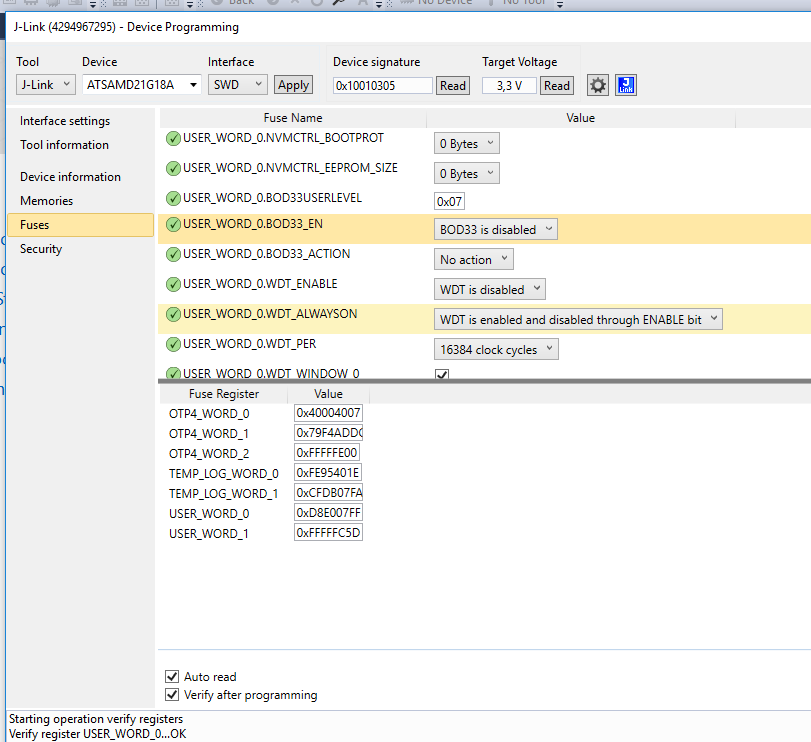811x742 pixels.
Task: Click the upper Value column header beside Fuse Name
Action: coord(581,118)
